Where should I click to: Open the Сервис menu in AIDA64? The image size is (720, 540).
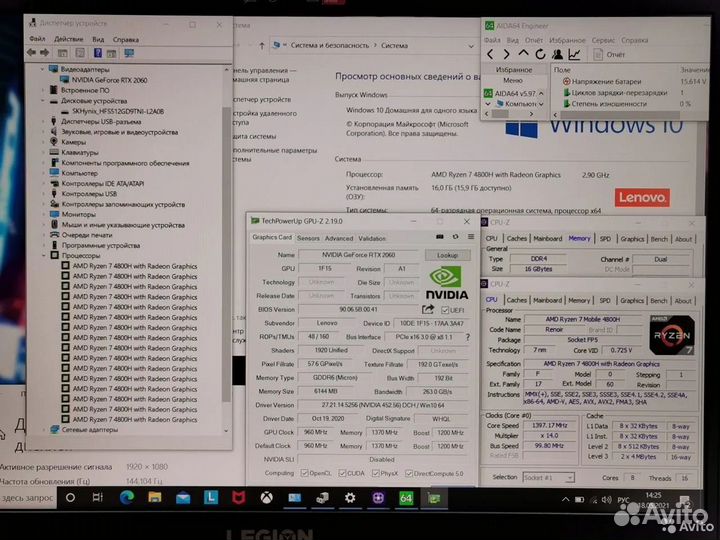pos(603,40)
